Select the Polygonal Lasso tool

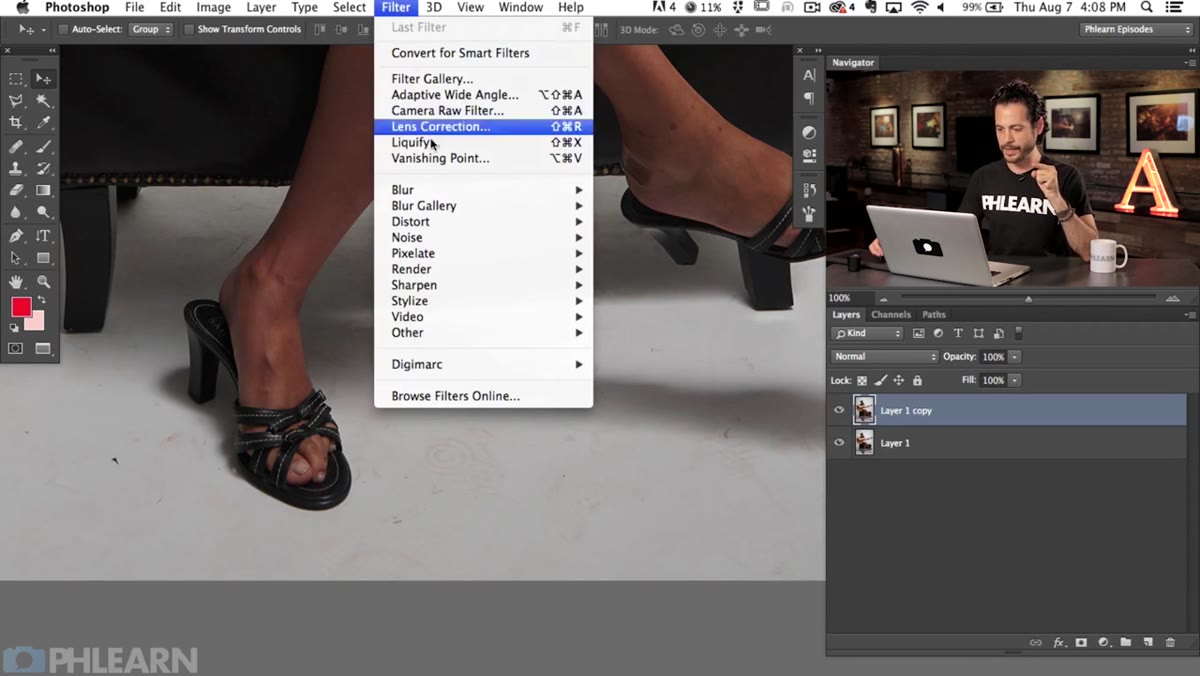[16, 101]
